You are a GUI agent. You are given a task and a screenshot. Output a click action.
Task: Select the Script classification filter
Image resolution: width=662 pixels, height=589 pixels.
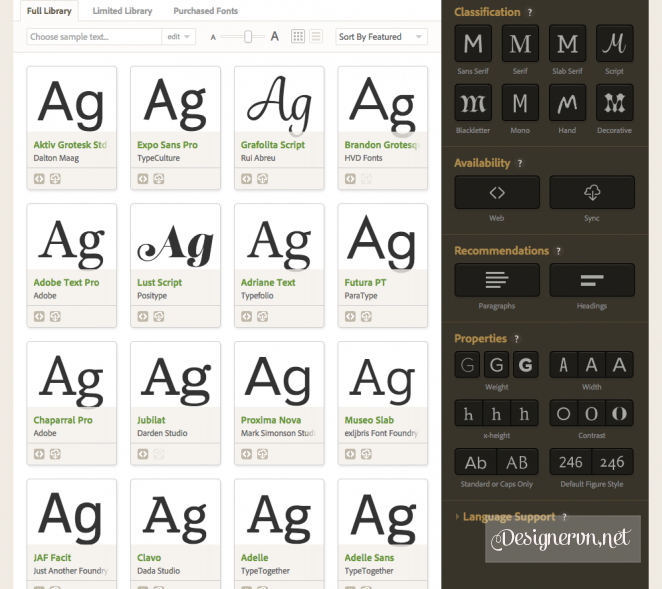coord(615,43)
